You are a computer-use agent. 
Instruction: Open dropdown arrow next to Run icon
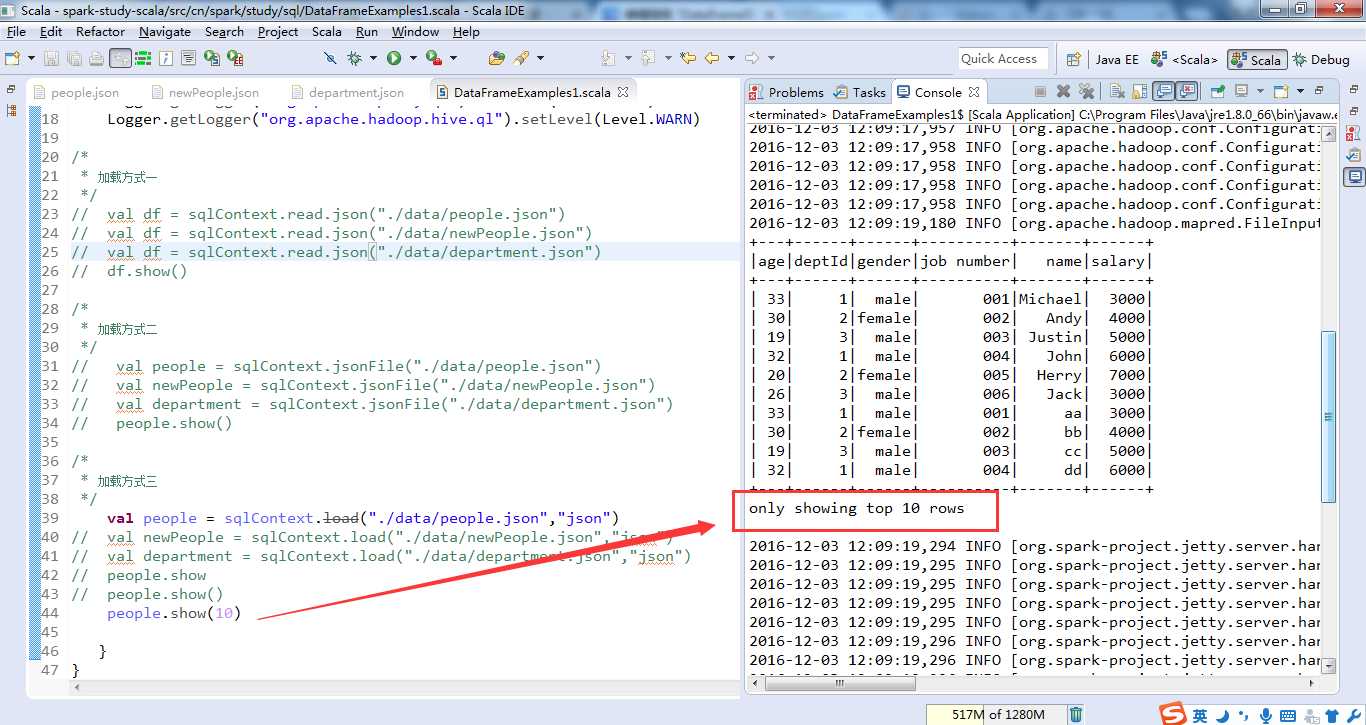click(413, 58)
